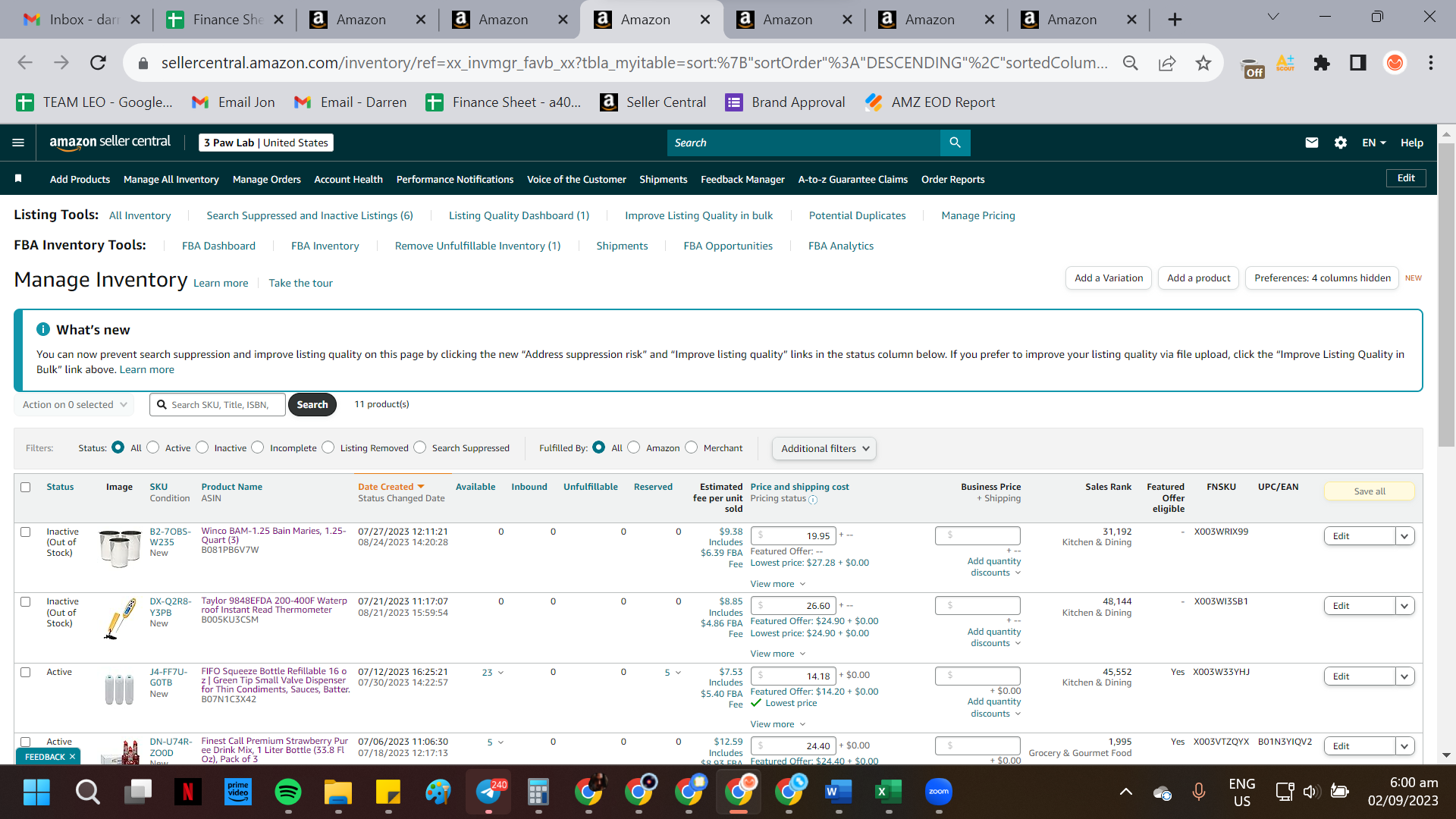Bookmark this page with the star icon
The height and width of the screenshot is (819, 1456).
point(1203,63)
